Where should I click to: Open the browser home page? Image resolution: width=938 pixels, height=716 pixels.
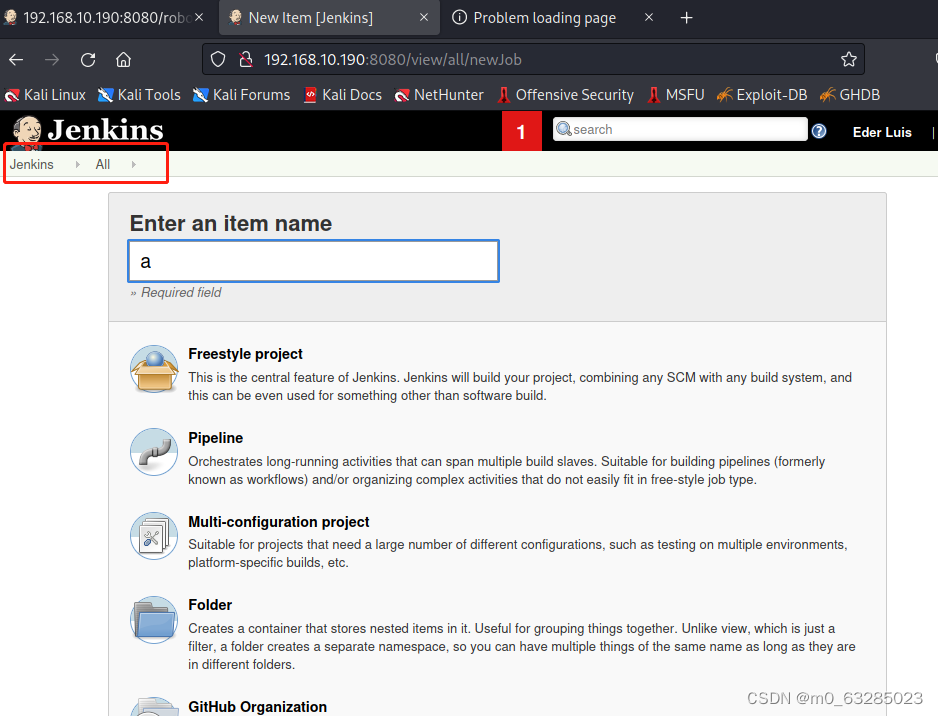click(123, 59)
